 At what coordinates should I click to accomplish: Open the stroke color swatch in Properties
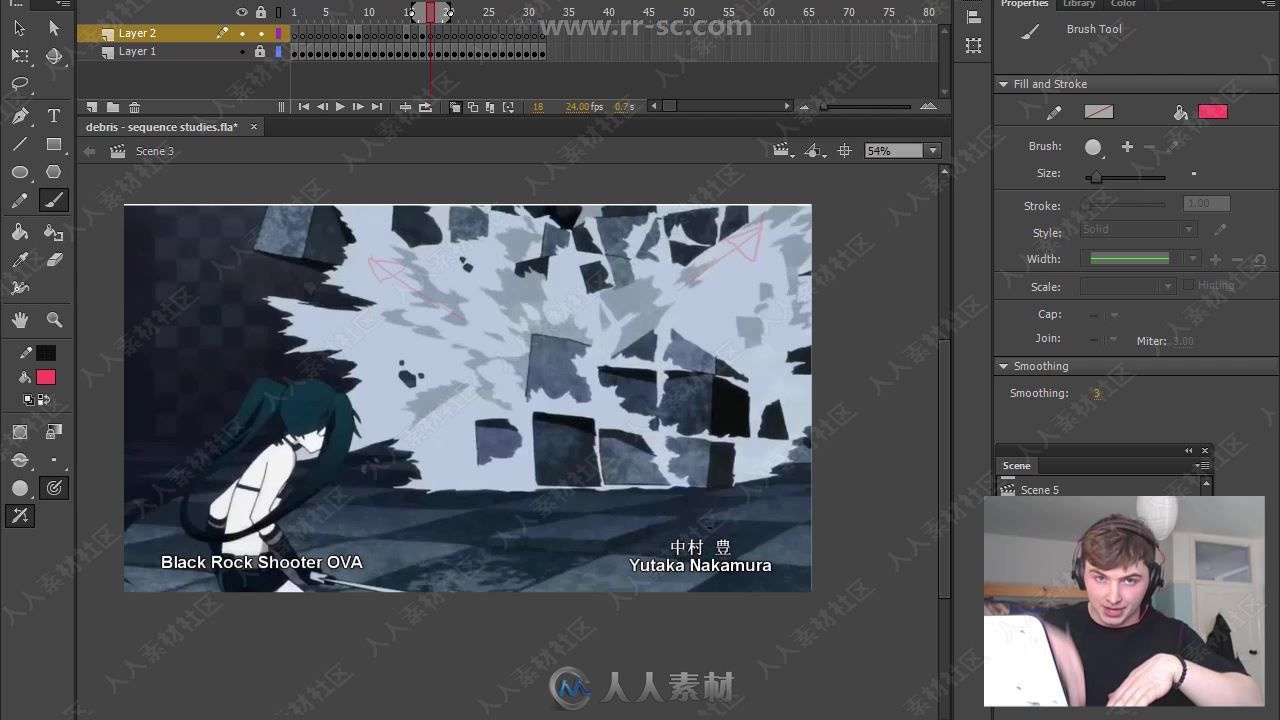1099,112
